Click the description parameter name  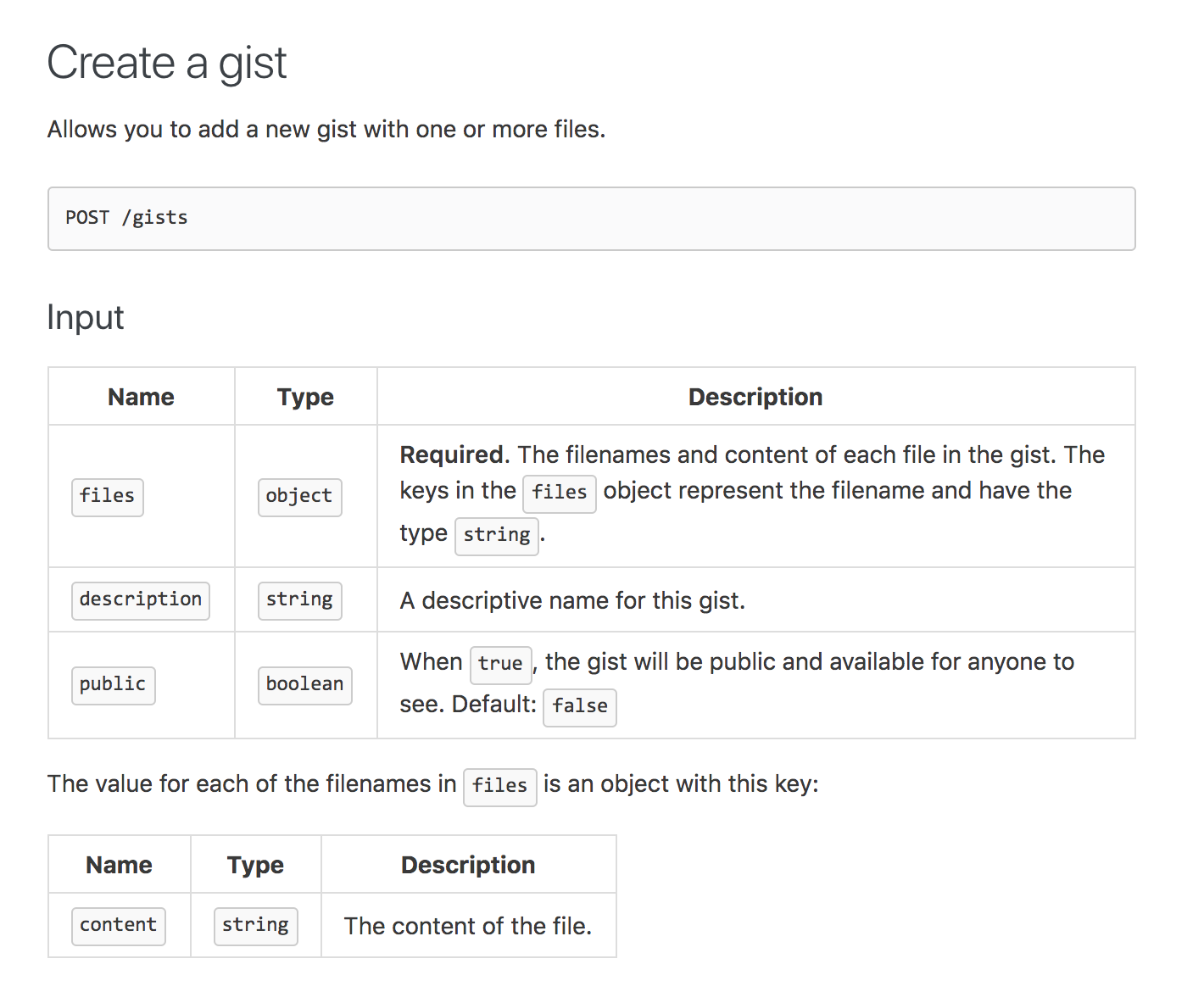coord(140,599)
